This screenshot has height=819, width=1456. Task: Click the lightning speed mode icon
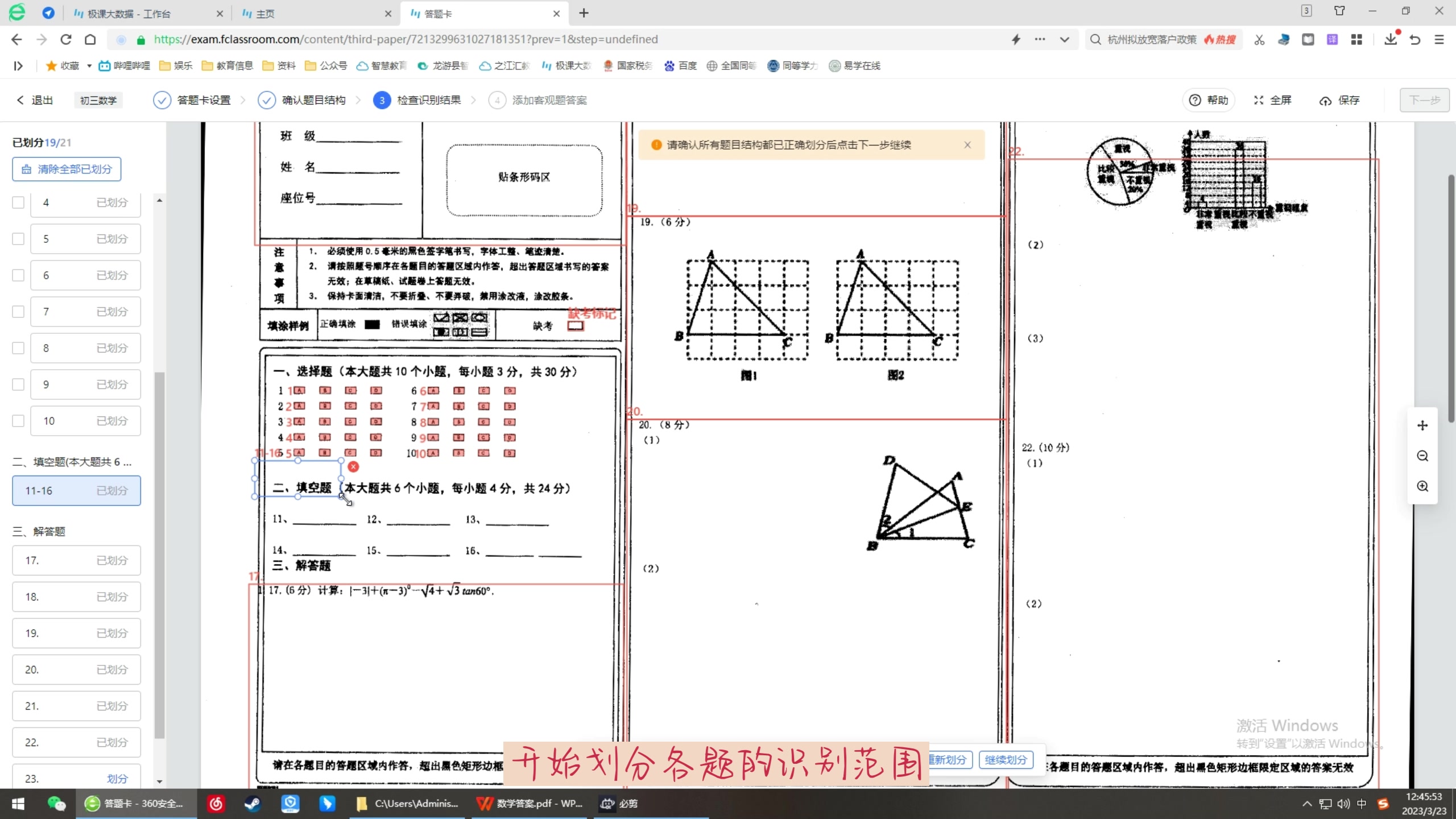tap(1016, 39)
